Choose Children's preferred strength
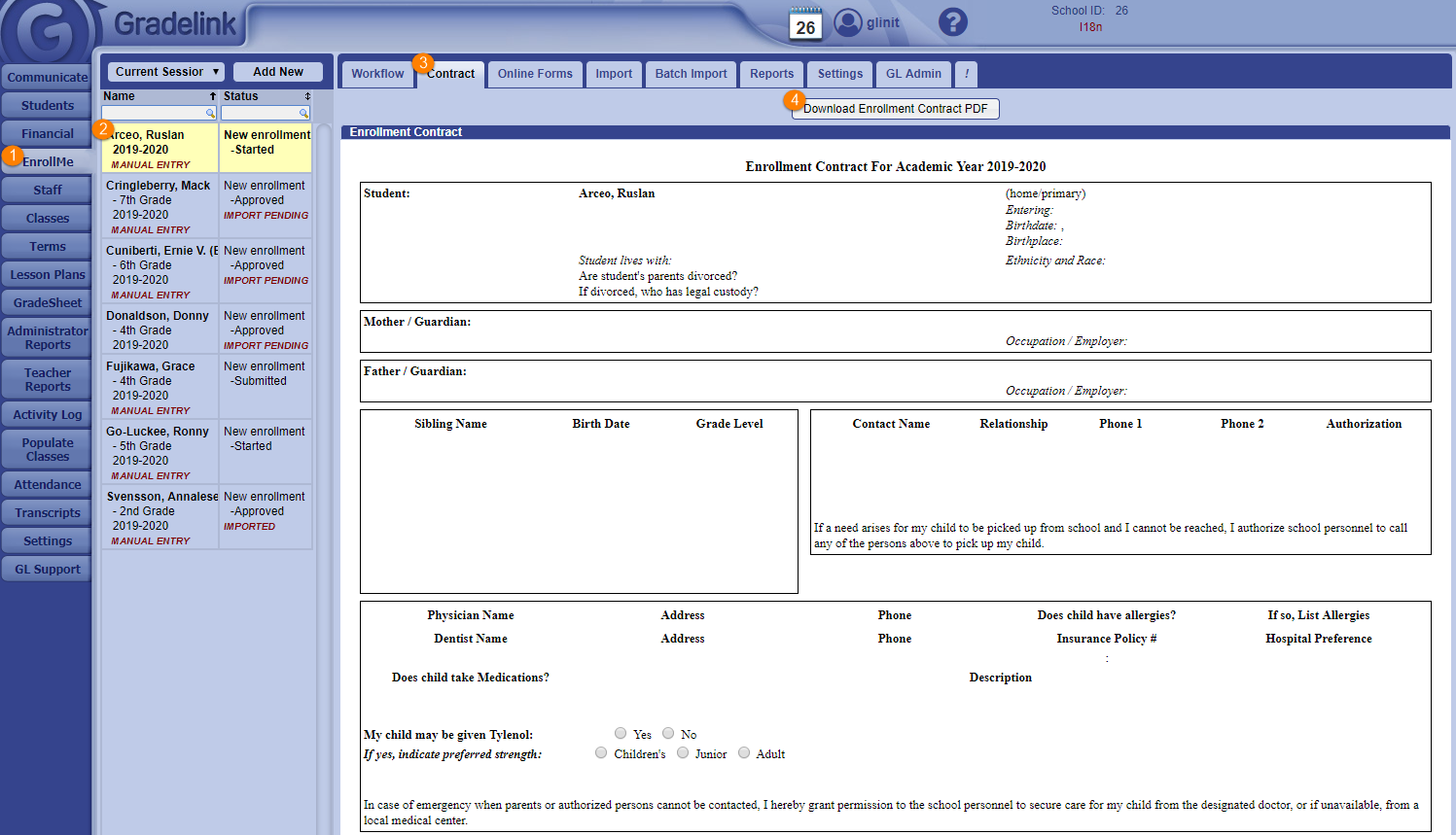 click(601, 752)
